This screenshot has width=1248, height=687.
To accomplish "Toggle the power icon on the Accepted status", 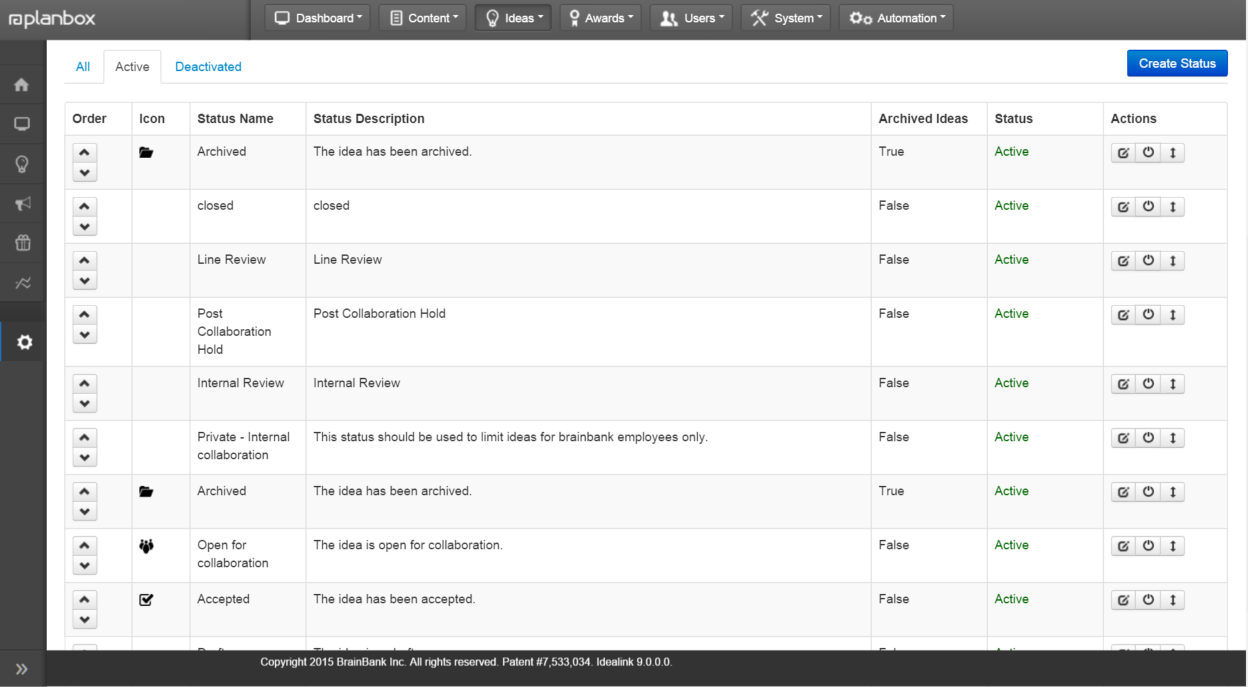I will tap(1148, 599).
